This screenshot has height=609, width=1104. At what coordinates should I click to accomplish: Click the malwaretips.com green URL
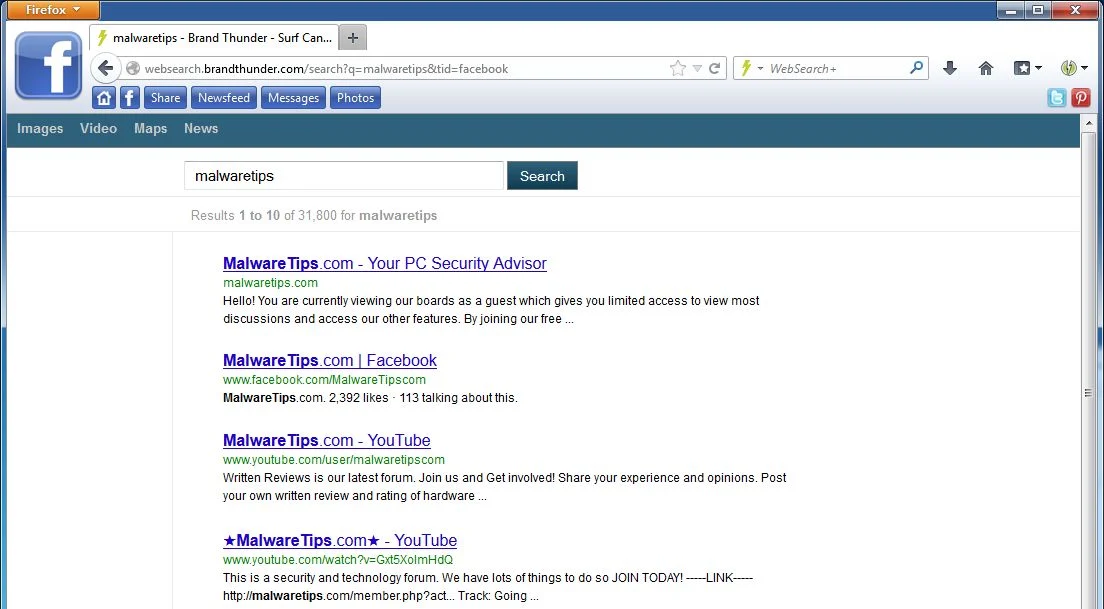coord(270,283)
